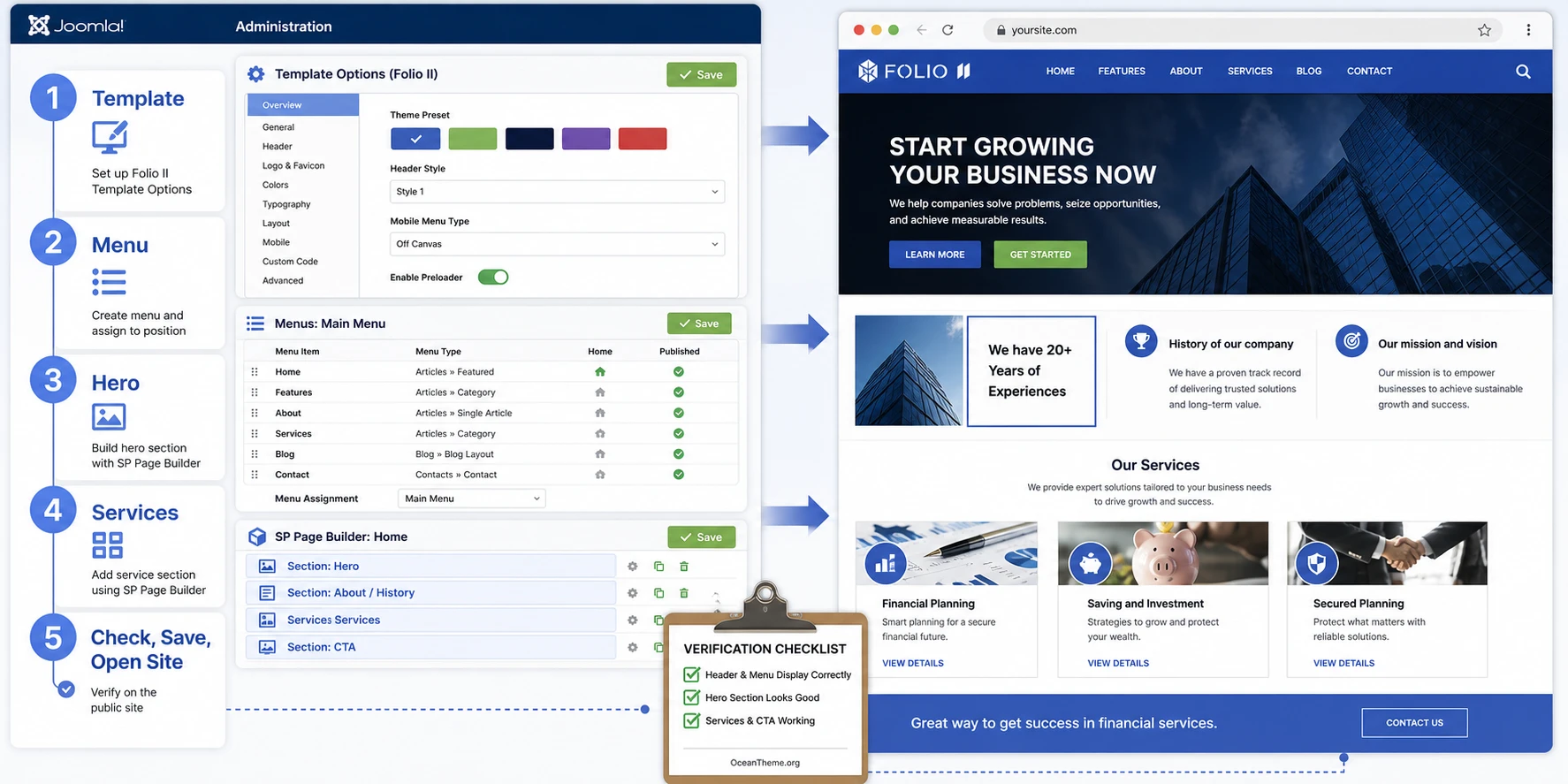
Task: Select the green theme preset swatch
Action: coord(473,139)
